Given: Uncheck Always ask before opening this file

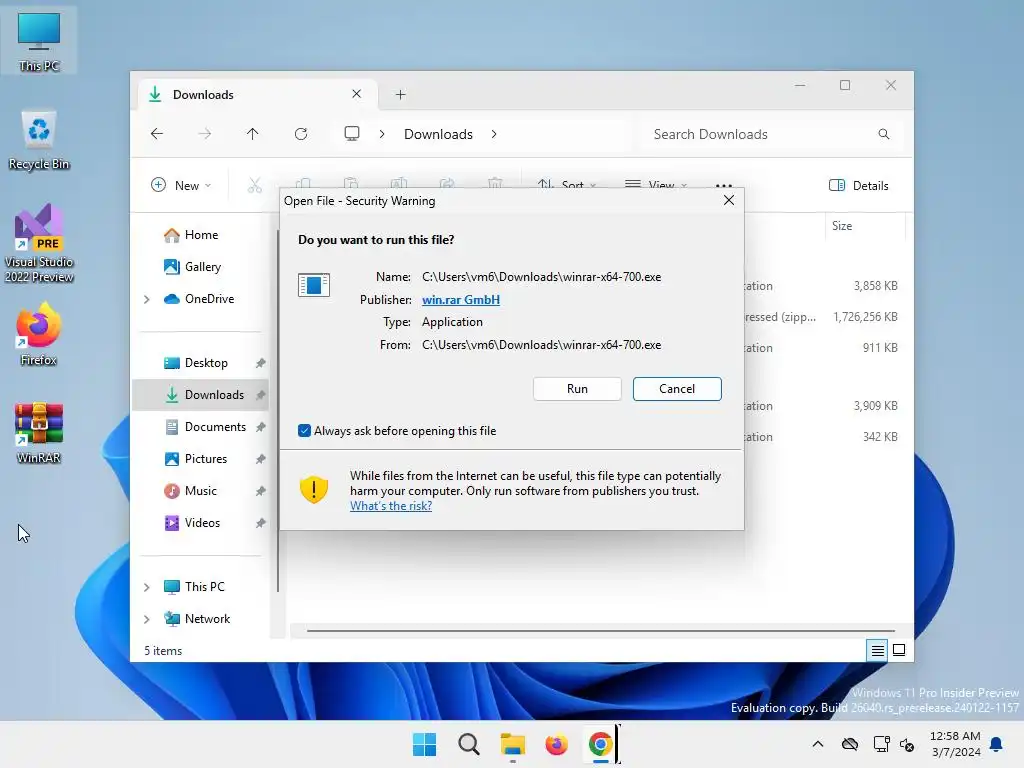Looking at the screenshot, I should click(x=304, y=430).
